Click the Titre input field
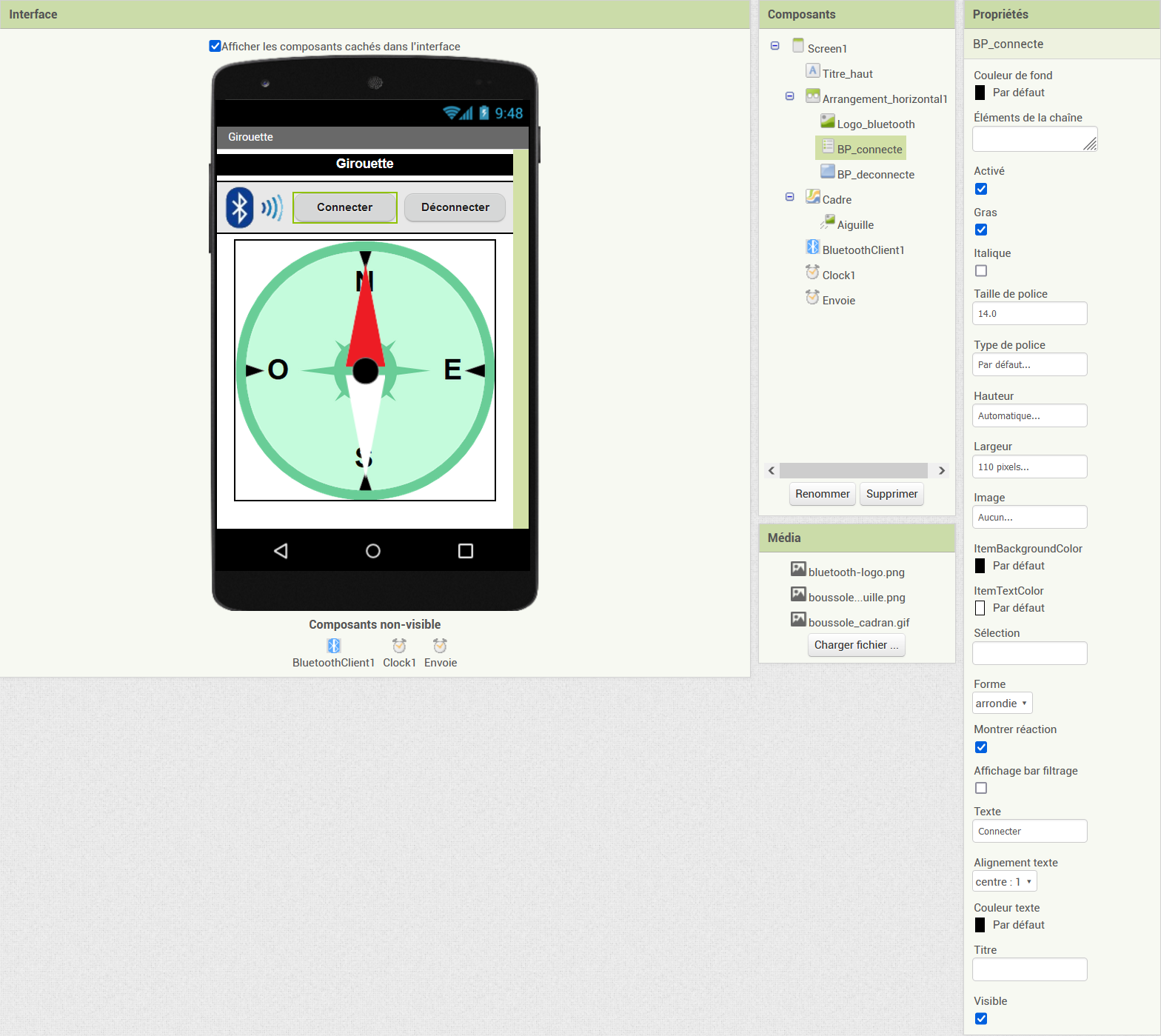1161x1036 pixels. point(1029,969)
